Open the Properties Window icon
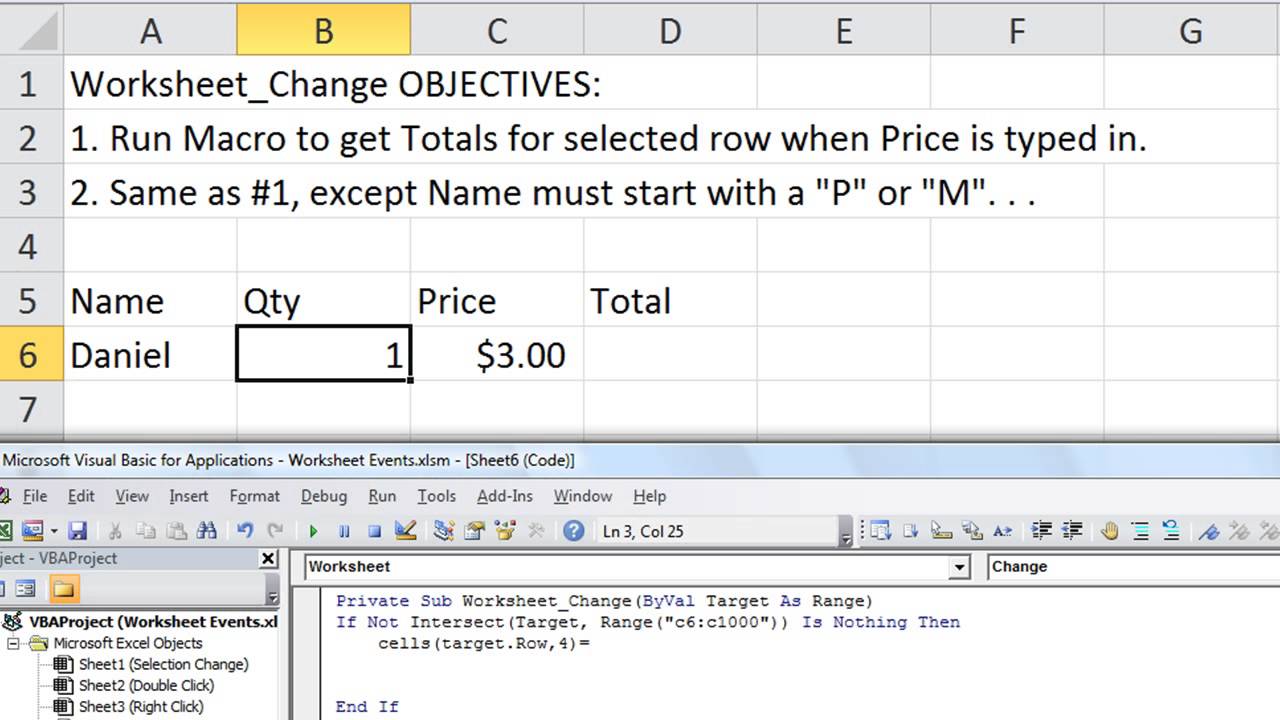This screenshot has width=1280, height=720. click(475, 531)
